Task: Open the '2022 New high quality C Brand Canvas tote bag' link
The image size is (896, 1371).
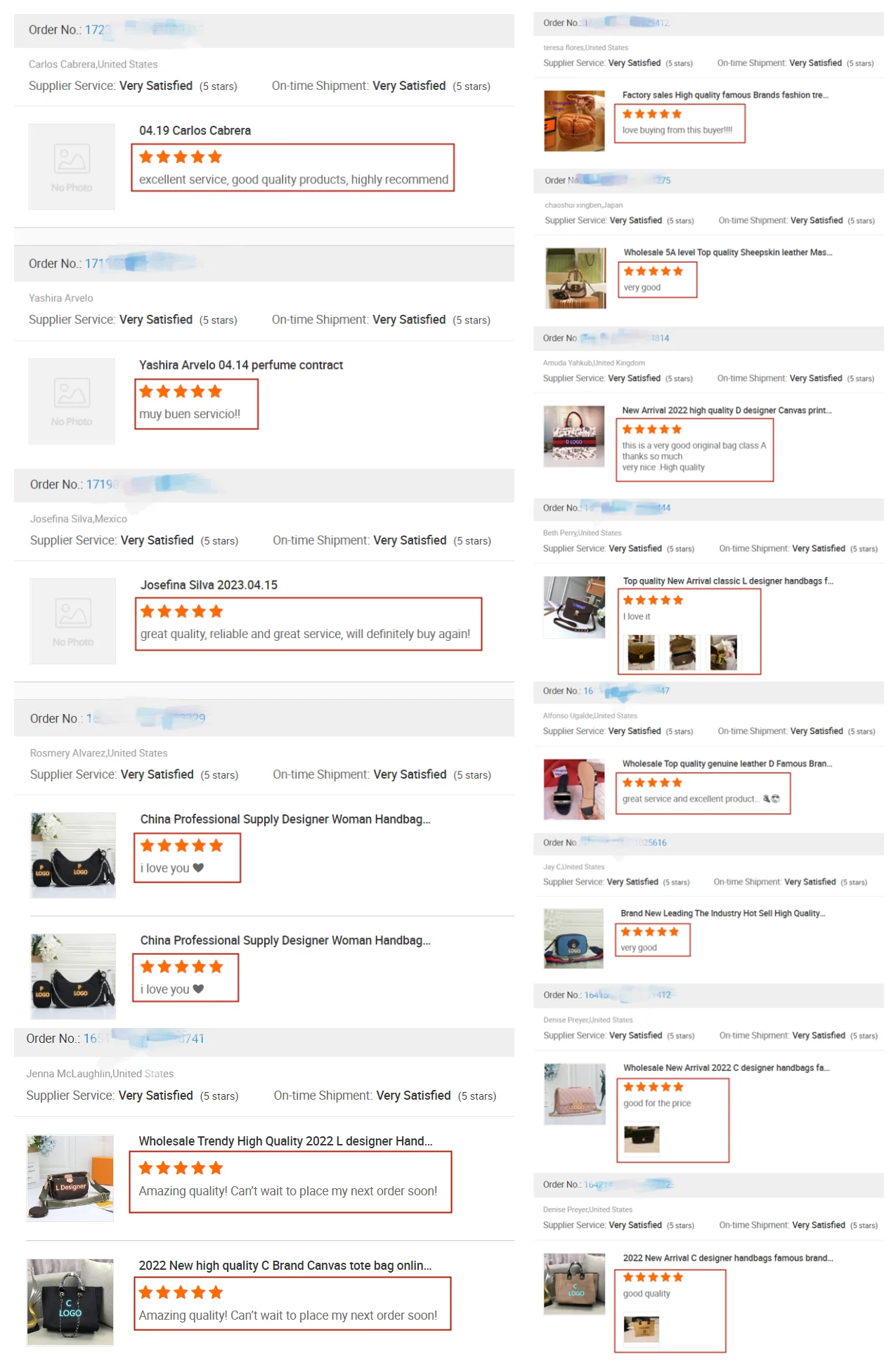Action: coord(285,1266)
